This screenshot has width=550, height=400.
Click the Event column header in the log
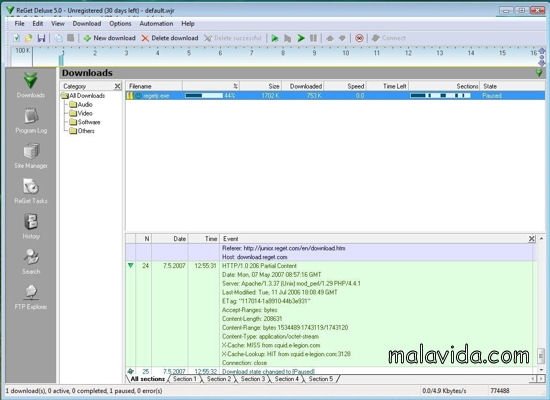pyautogui.click(x=374, y=239)
